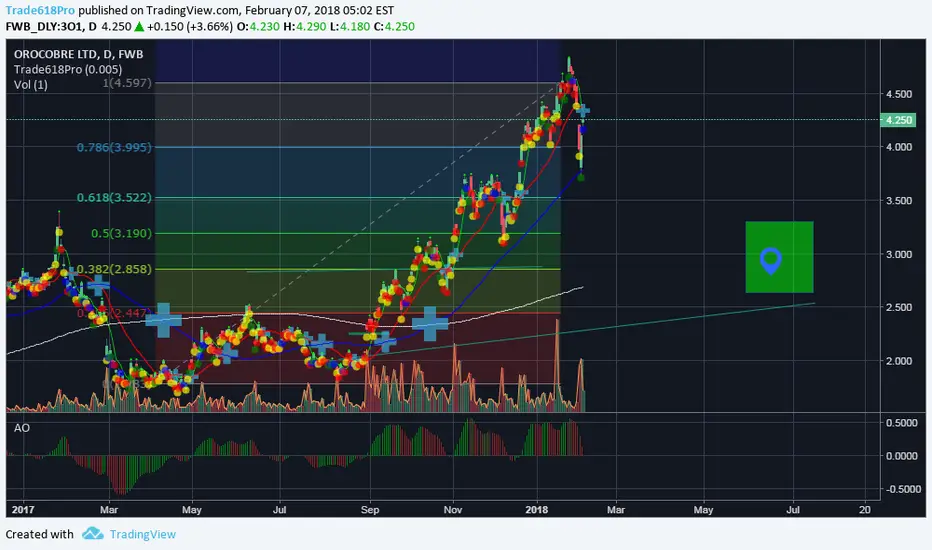
Task: Click the blue location pin marker
Action: coord(771,261)
